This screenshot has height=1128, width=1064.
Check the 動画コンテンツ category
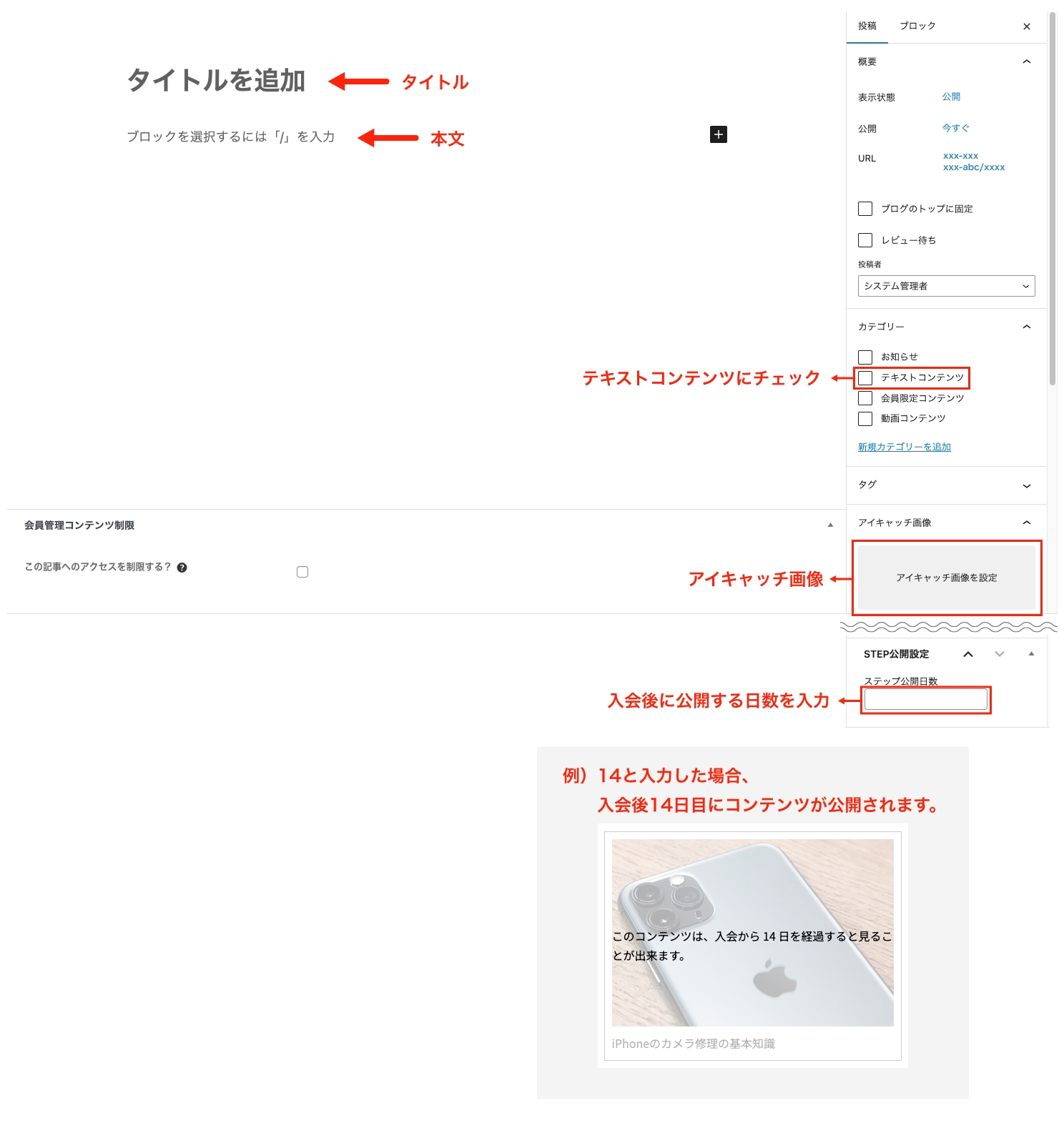tap(865, 419)
